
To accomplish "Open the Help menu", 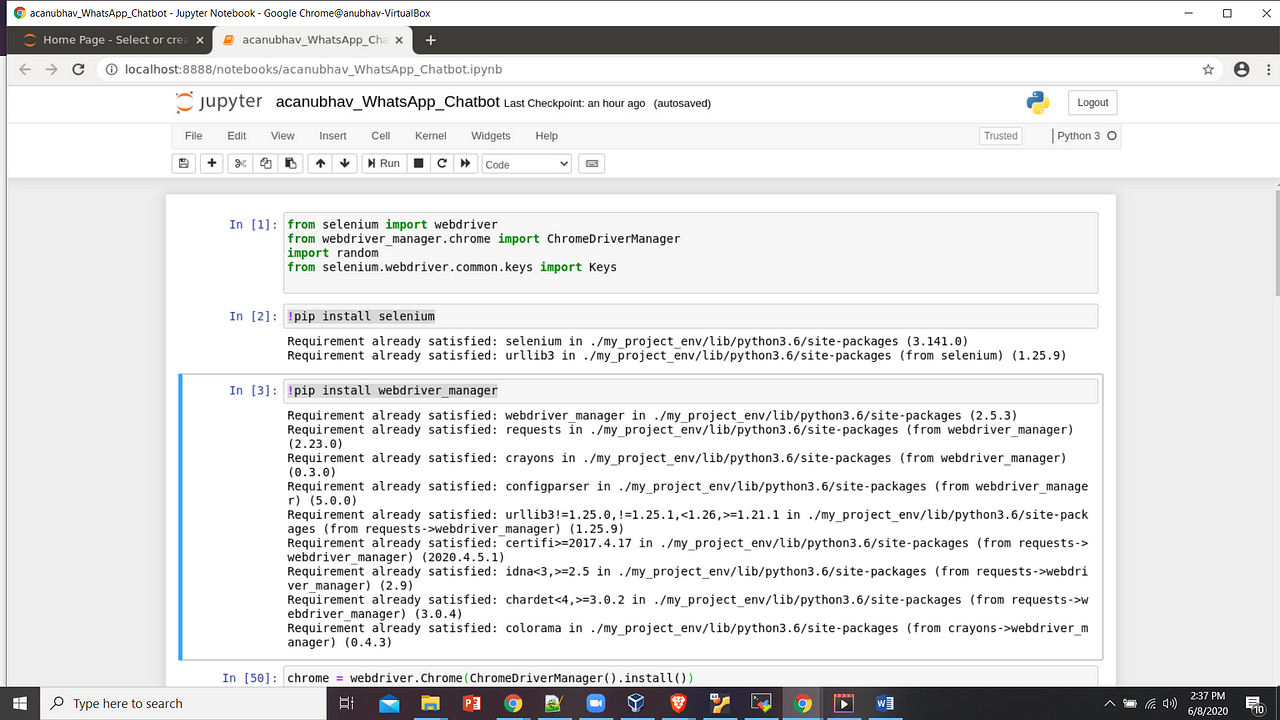I will [547, 136].
